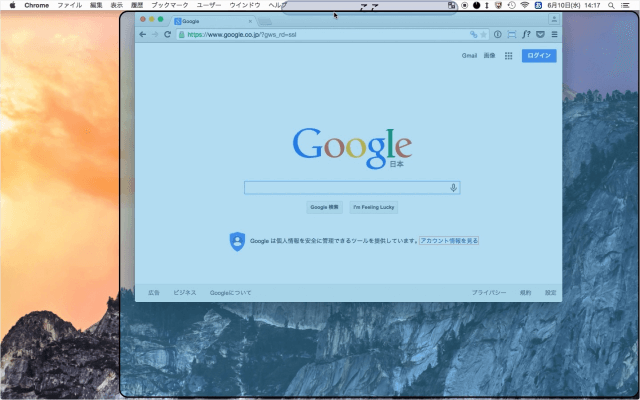640x400 pixels.
Task: Click the f? extension icon
Action: click(x=526, y=35)
